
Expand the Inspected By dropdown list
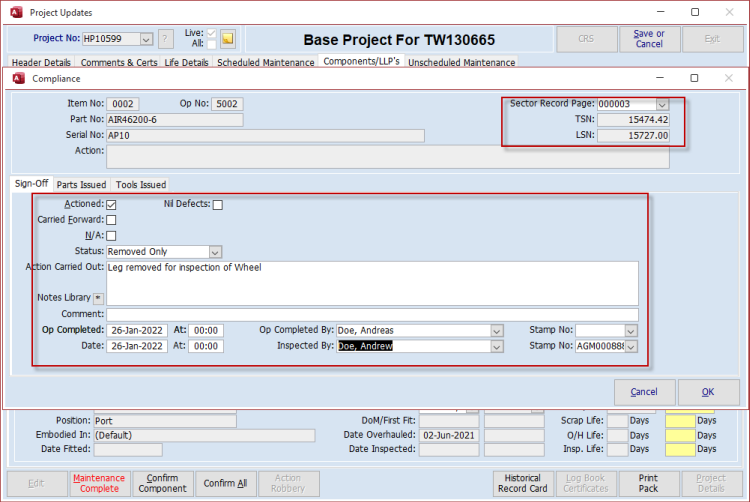pos(497,346)
